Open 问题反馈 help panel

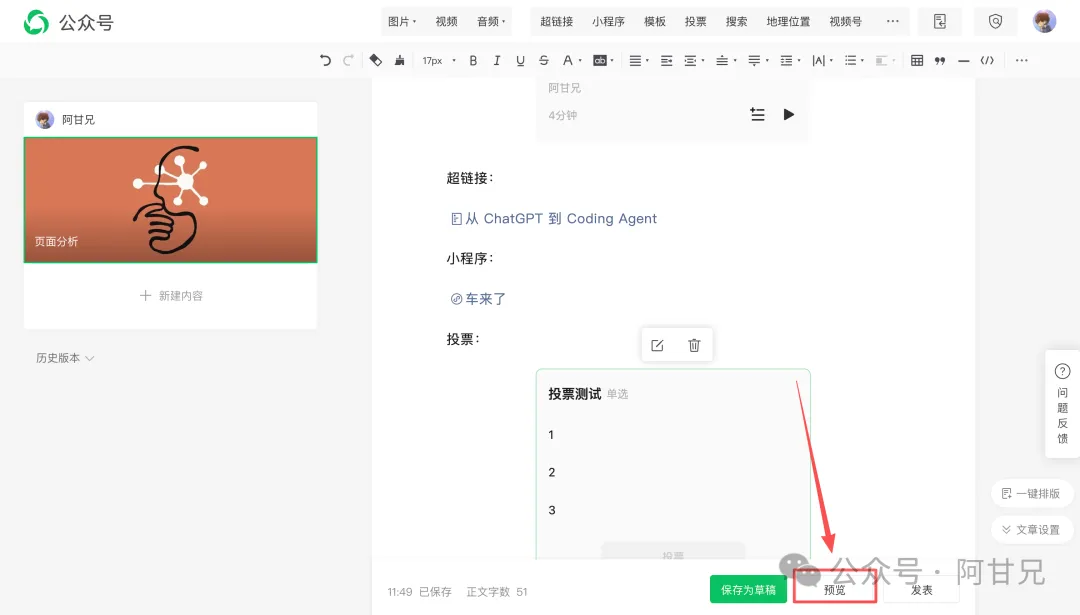[1062, 404]
